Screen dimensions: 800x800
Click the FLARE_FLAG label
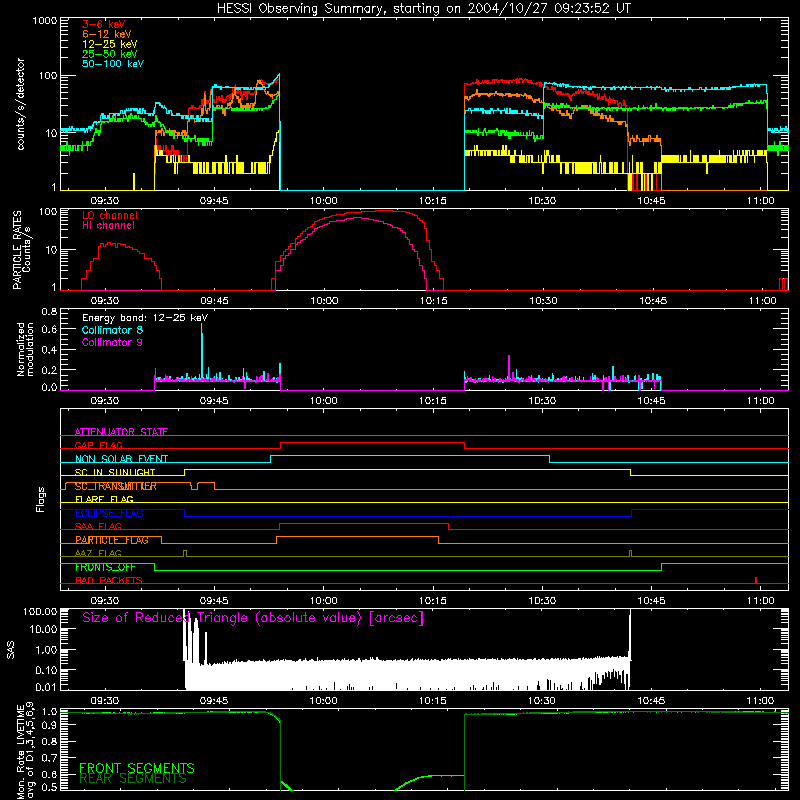tap(104, 499)
